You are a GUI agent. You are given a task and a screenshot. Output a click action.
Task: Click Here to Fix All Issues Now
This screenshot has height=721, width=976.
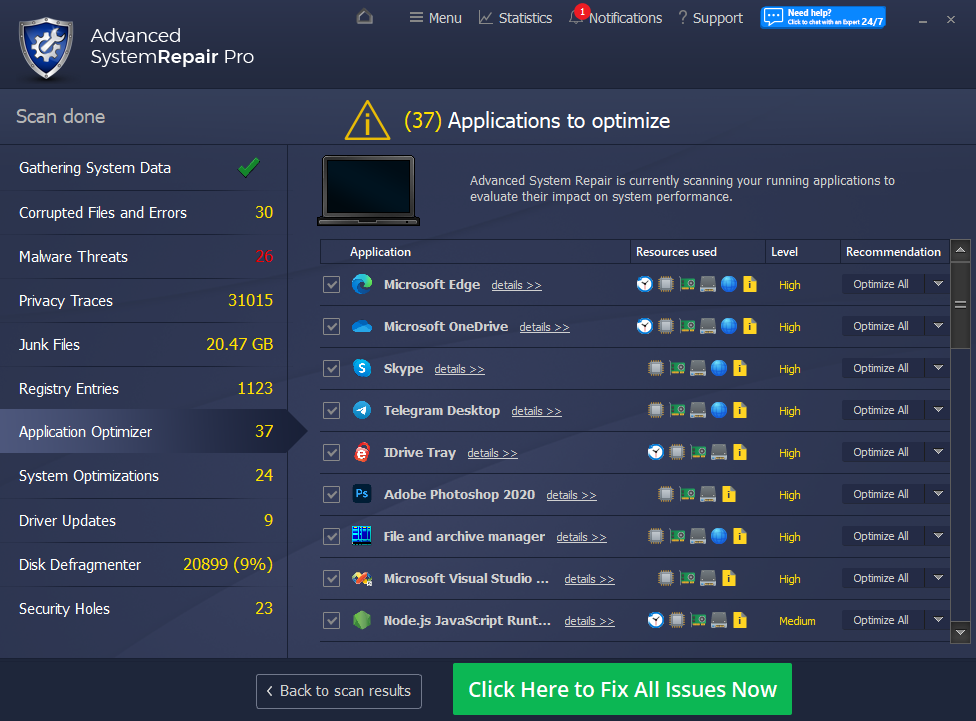(622, 690)
